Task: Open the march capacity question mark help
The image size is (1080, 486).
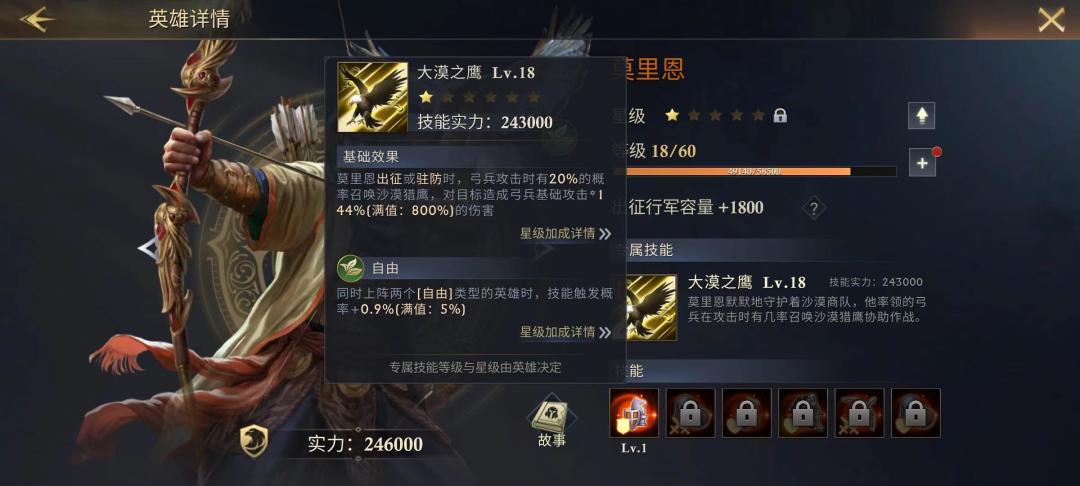Action: point(813,208)
